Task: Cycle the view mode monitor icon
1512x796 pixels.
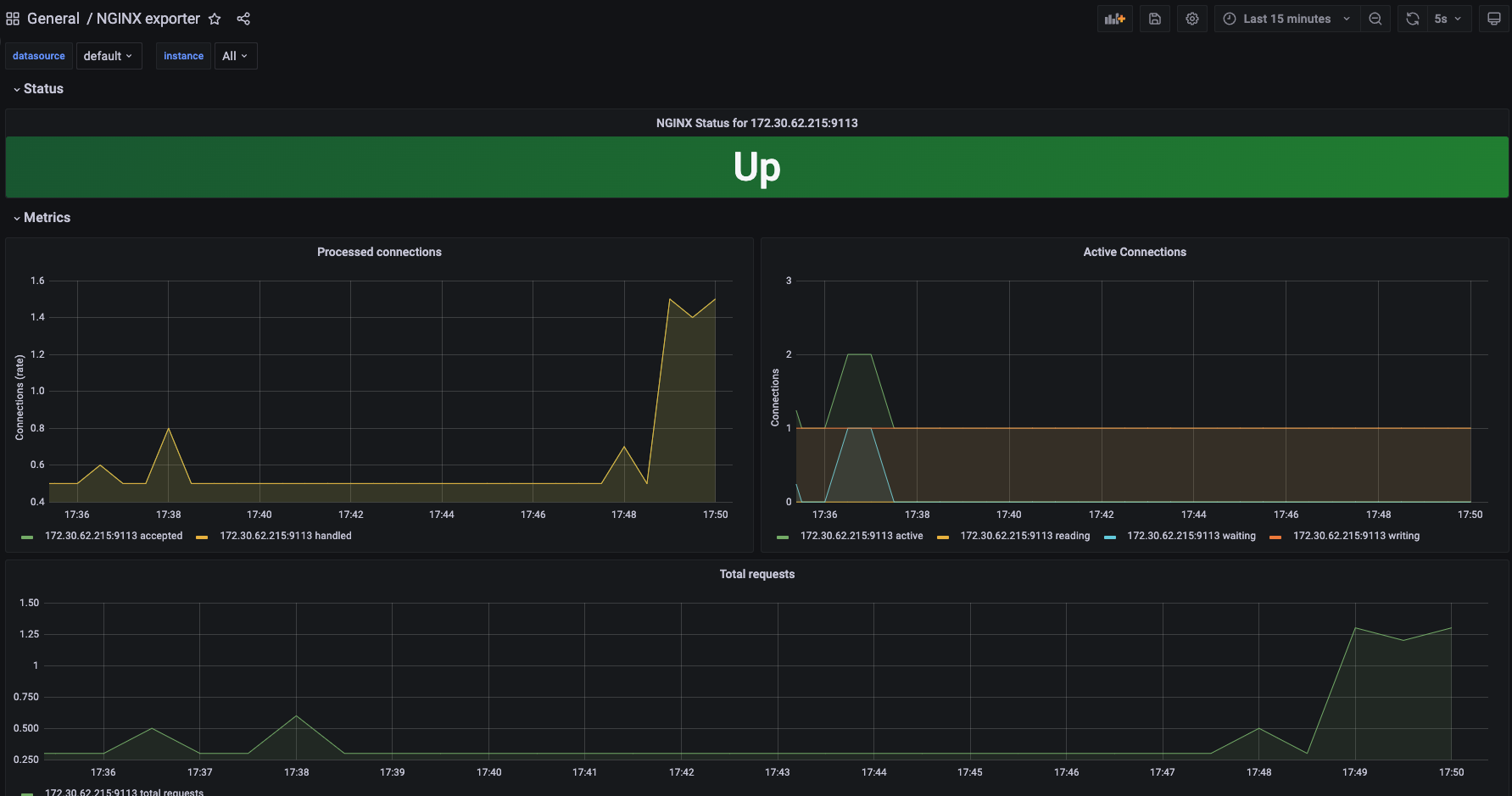Action: 1494,19
